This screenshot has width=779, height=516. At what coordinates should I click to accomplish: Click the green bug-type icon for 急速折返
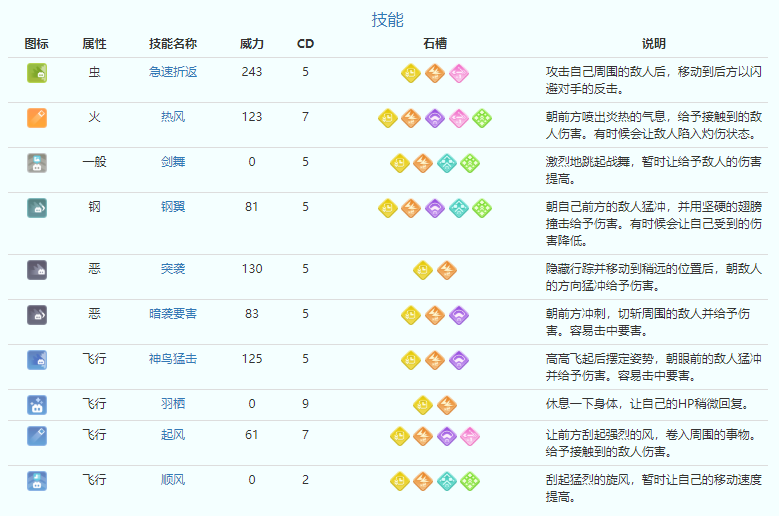coord(37,73)
